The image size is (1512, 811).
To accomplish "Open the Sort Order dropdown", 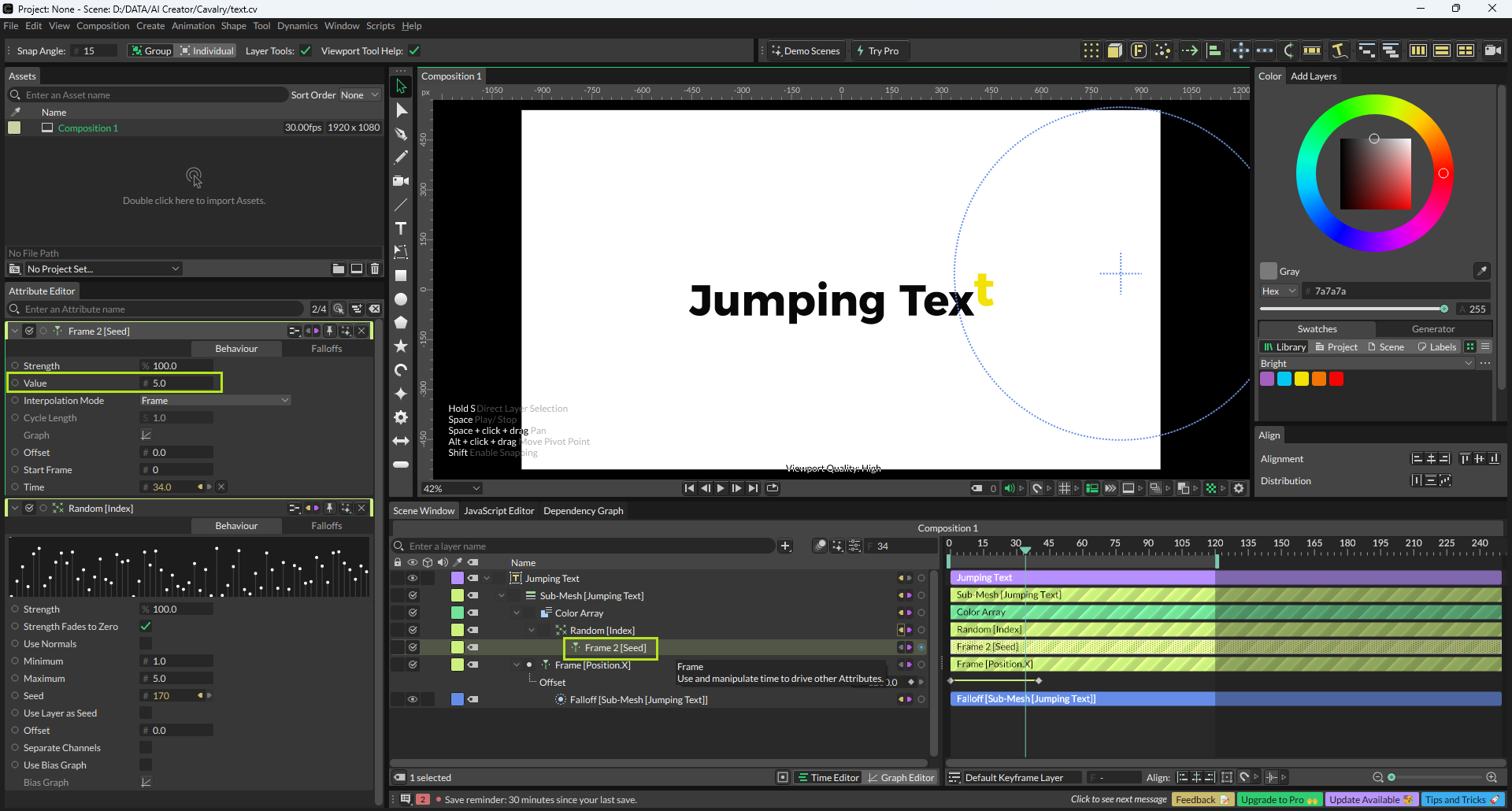I will (x=359, y=95).
